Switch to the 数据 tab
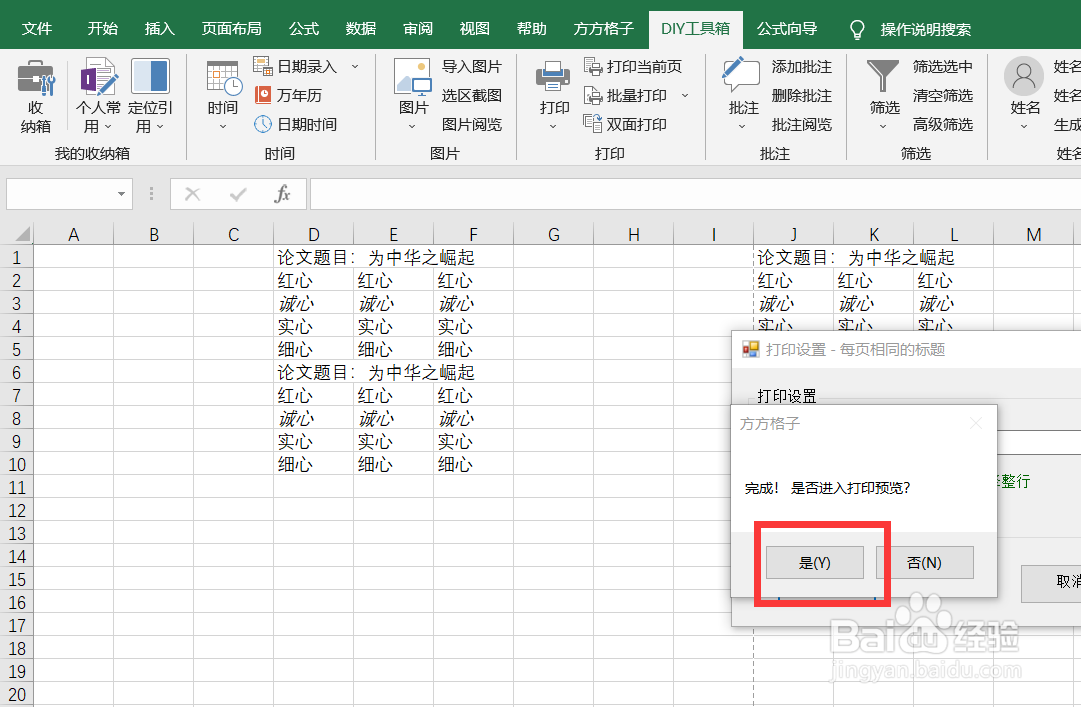This screenshot has height=707, width=1081. click(x=361, y=29)
